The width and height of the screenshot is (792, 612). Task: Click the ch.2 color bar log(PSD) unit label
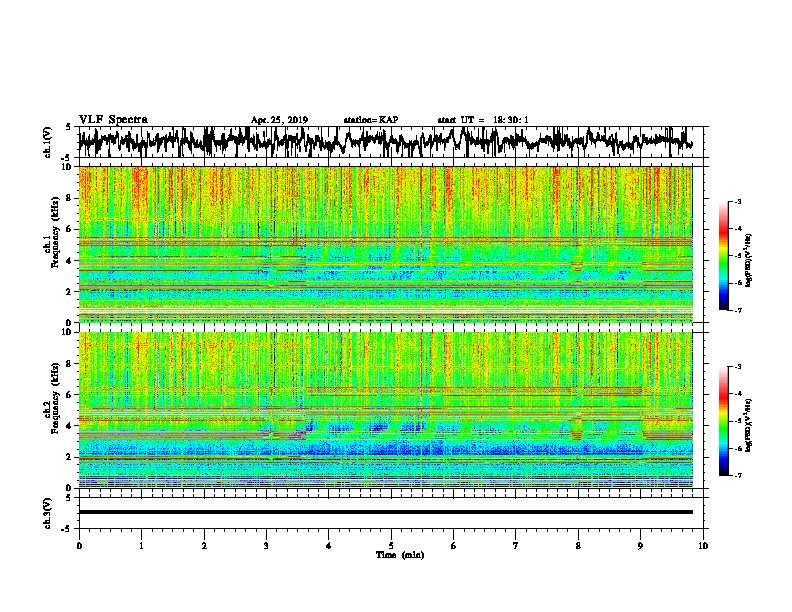(x=749, y=425)
